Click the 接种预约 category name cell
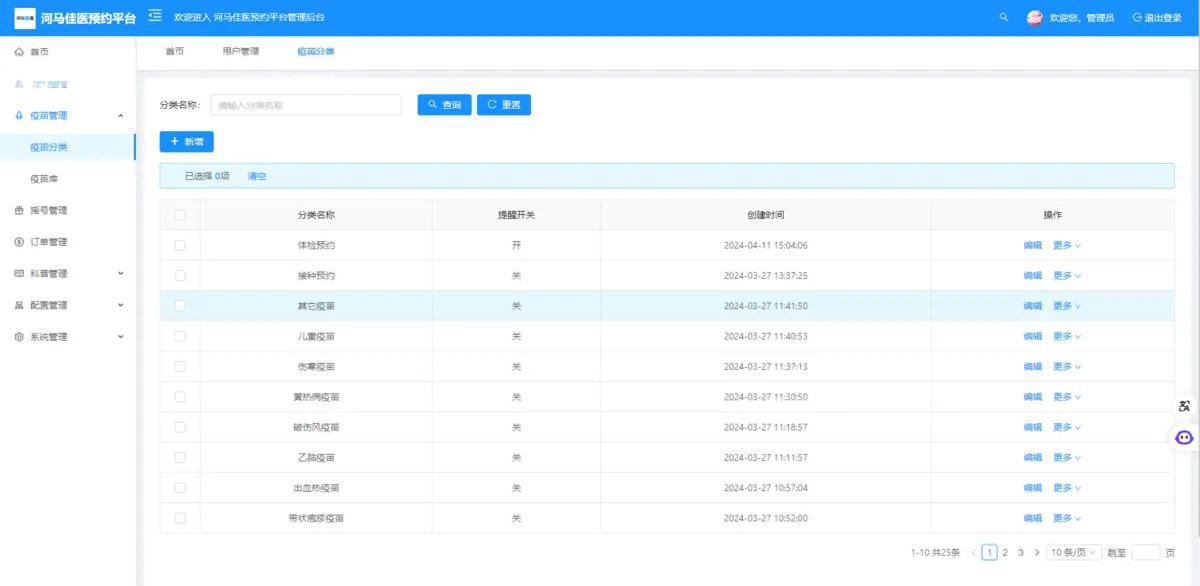The image size is (1200, 586). point(316,275)
